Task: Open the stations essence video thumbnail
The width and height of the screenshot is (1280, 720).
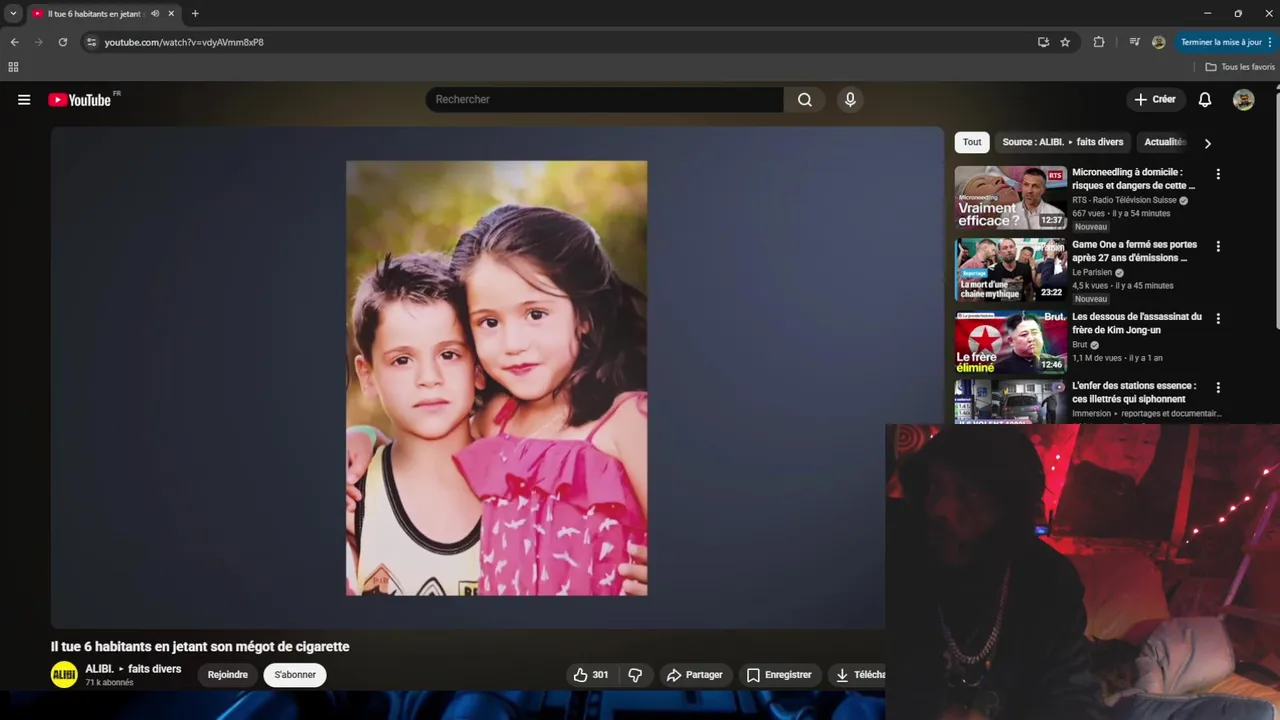Action: click(1010, 402)
